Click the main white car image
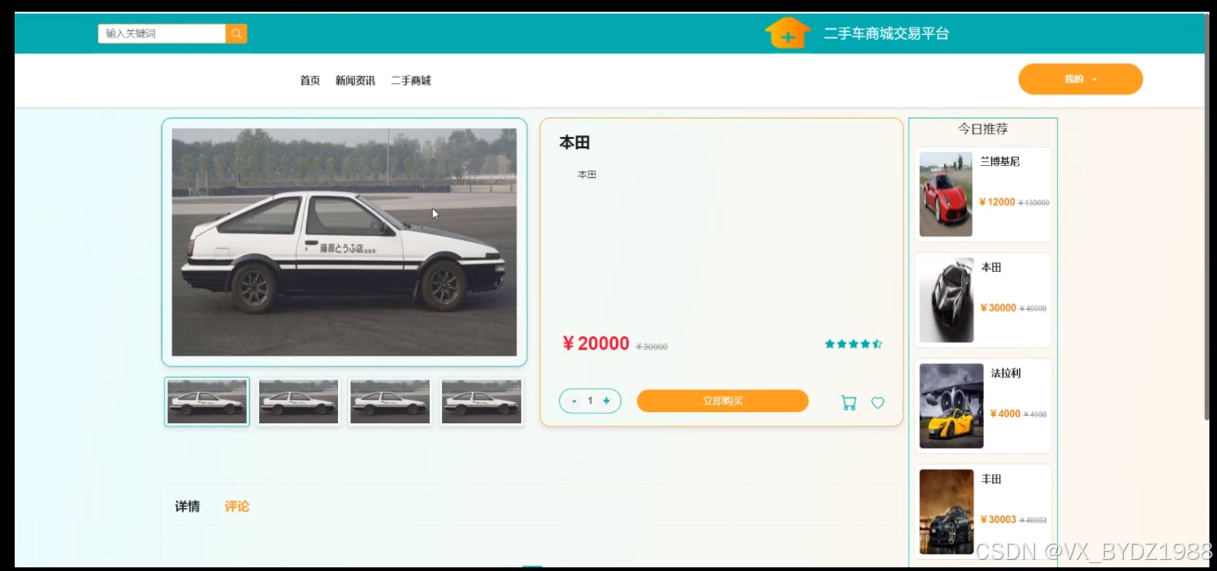 (344, 242)
